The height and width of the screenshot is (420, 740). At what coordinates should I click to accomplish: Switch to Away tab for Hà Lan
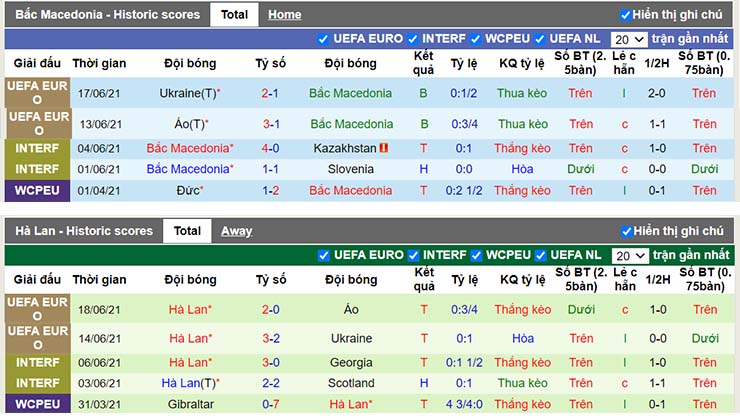click(x=236, y=231)
